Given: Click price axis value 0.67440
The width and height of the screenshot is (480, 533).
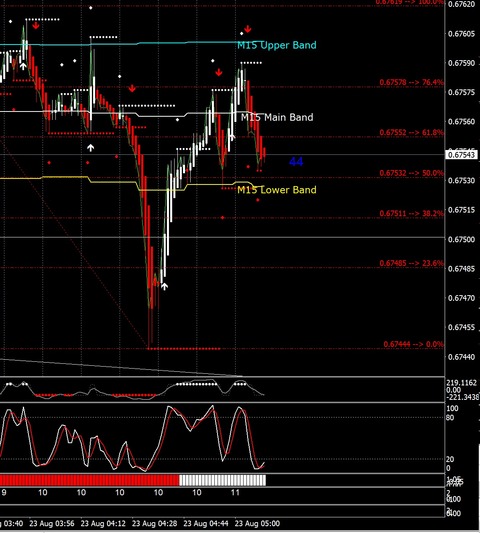Looking at the screenshot, I should (x=461, y=357).
